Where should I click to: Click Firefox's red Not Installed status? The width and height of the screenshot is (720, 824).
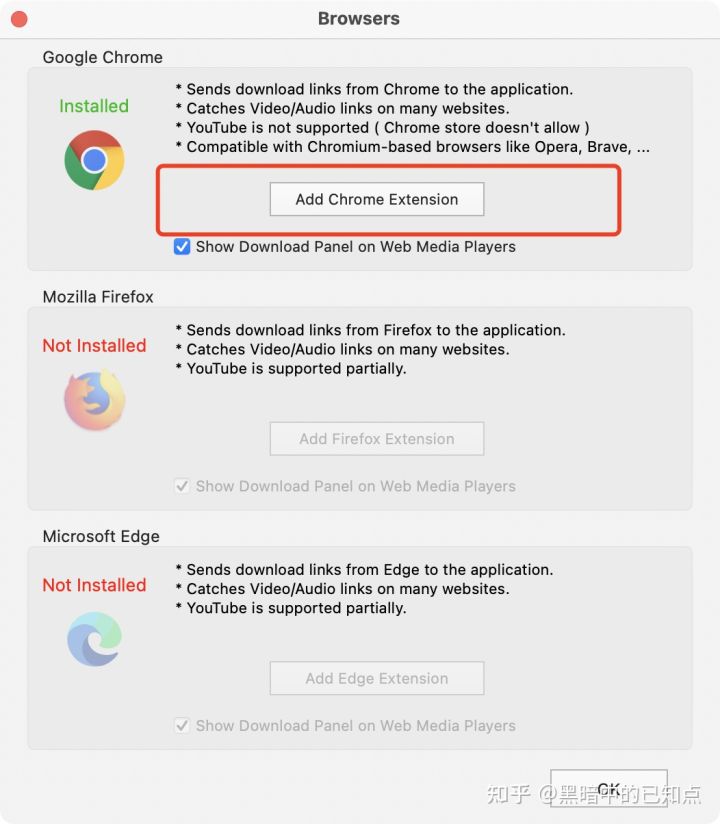[x=95, y=346]
